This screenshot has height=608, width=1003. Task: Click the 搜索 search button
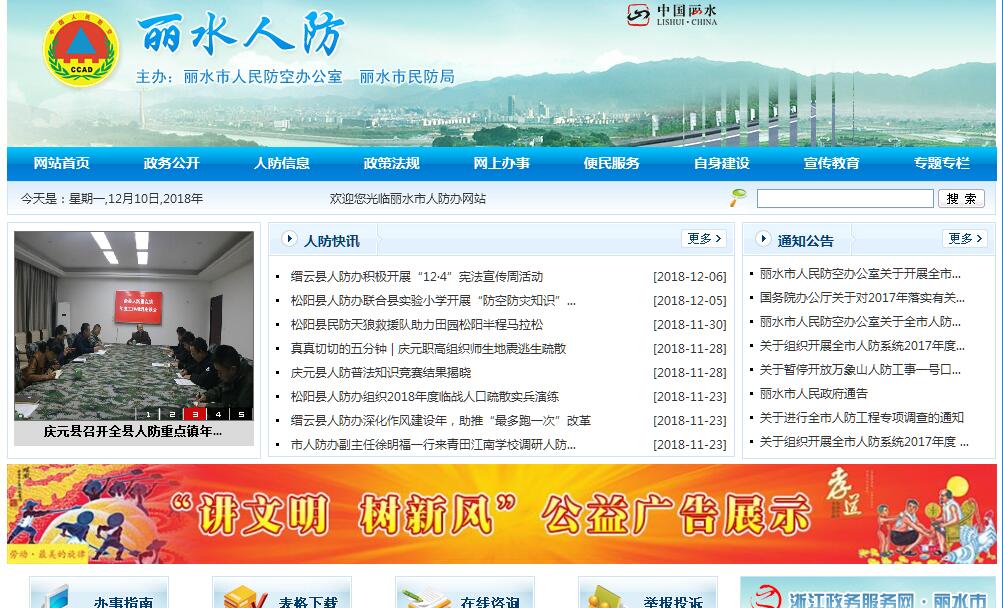coord(961,198)
